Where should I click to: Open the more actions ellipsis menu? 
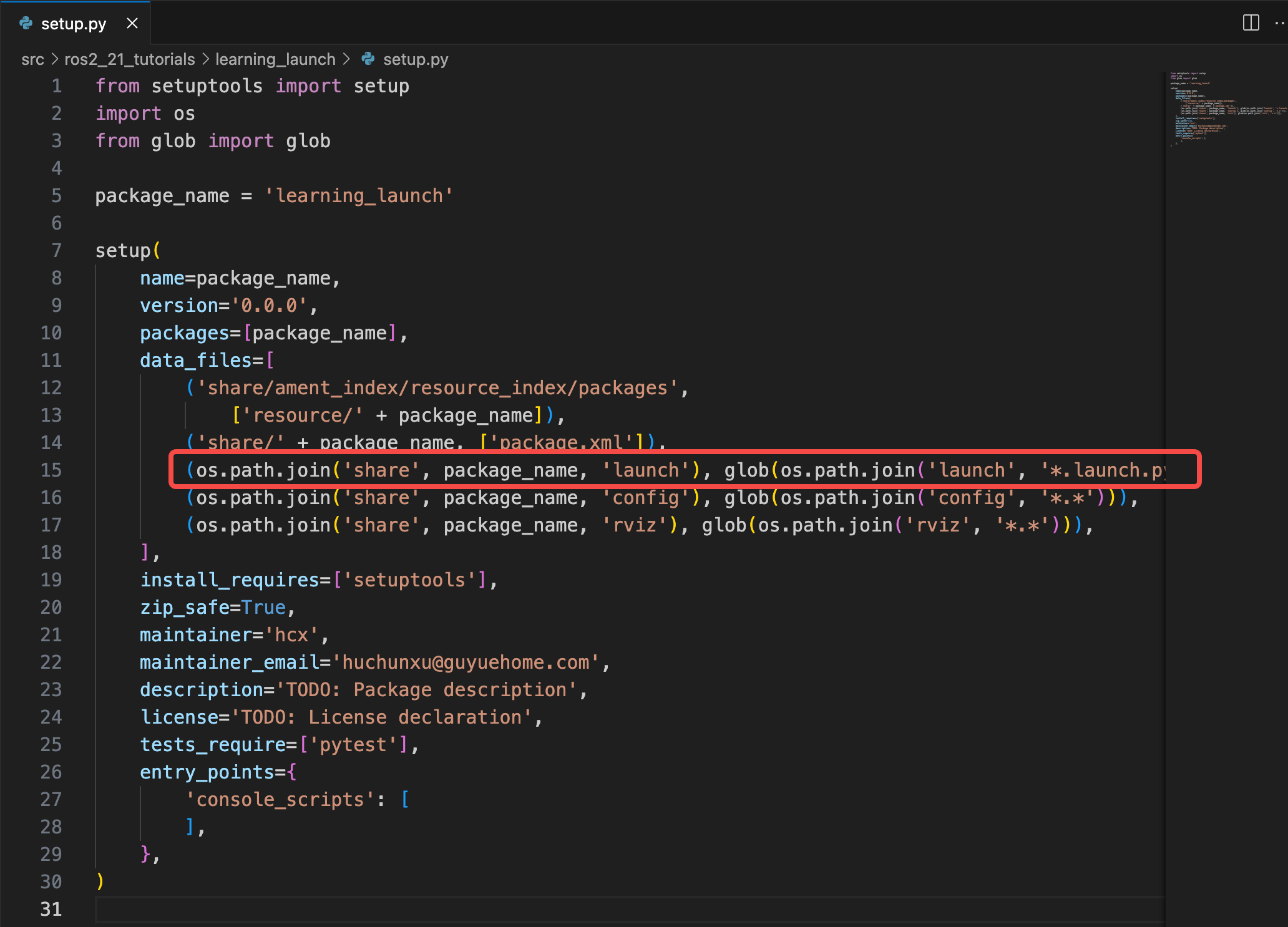point(1280,23)
